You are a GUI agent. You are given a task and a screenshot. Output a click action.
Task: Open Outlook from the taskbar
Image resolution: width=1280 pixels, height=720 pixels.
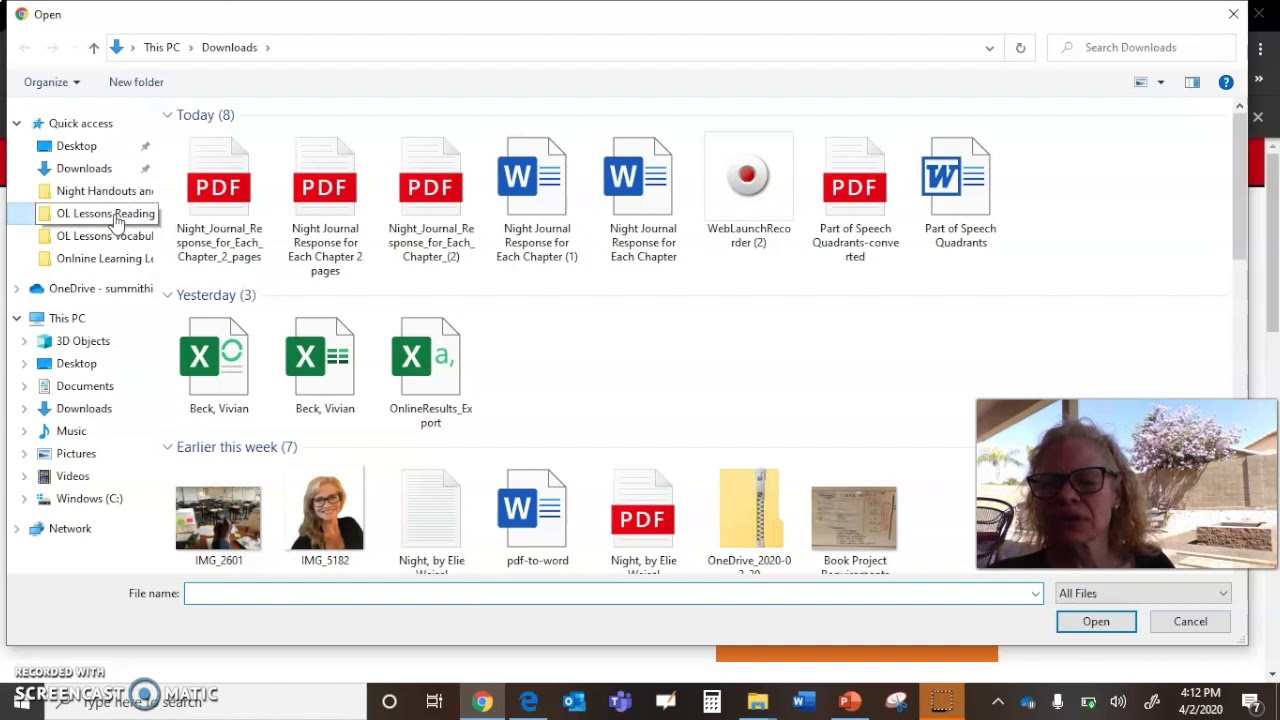574,702
